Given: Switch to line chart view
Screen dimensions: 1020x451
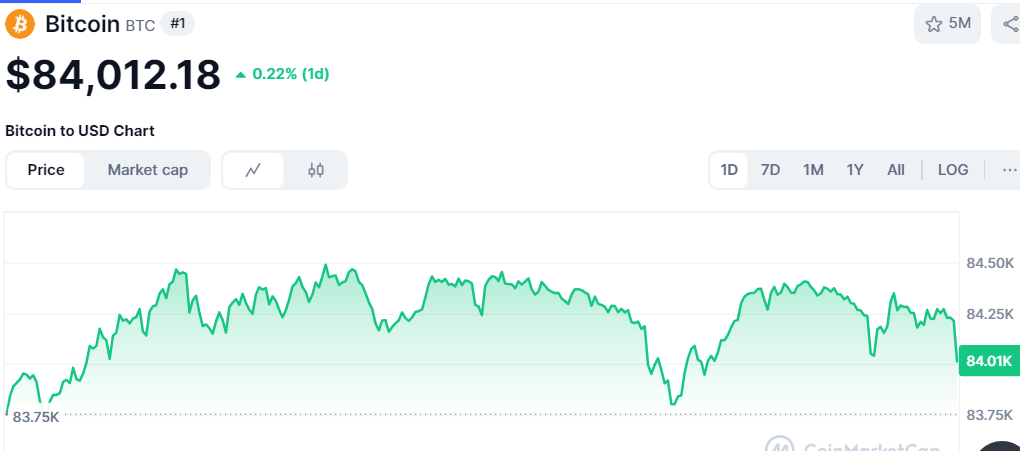Looking at the screenshot, I should tap(253, 170).
